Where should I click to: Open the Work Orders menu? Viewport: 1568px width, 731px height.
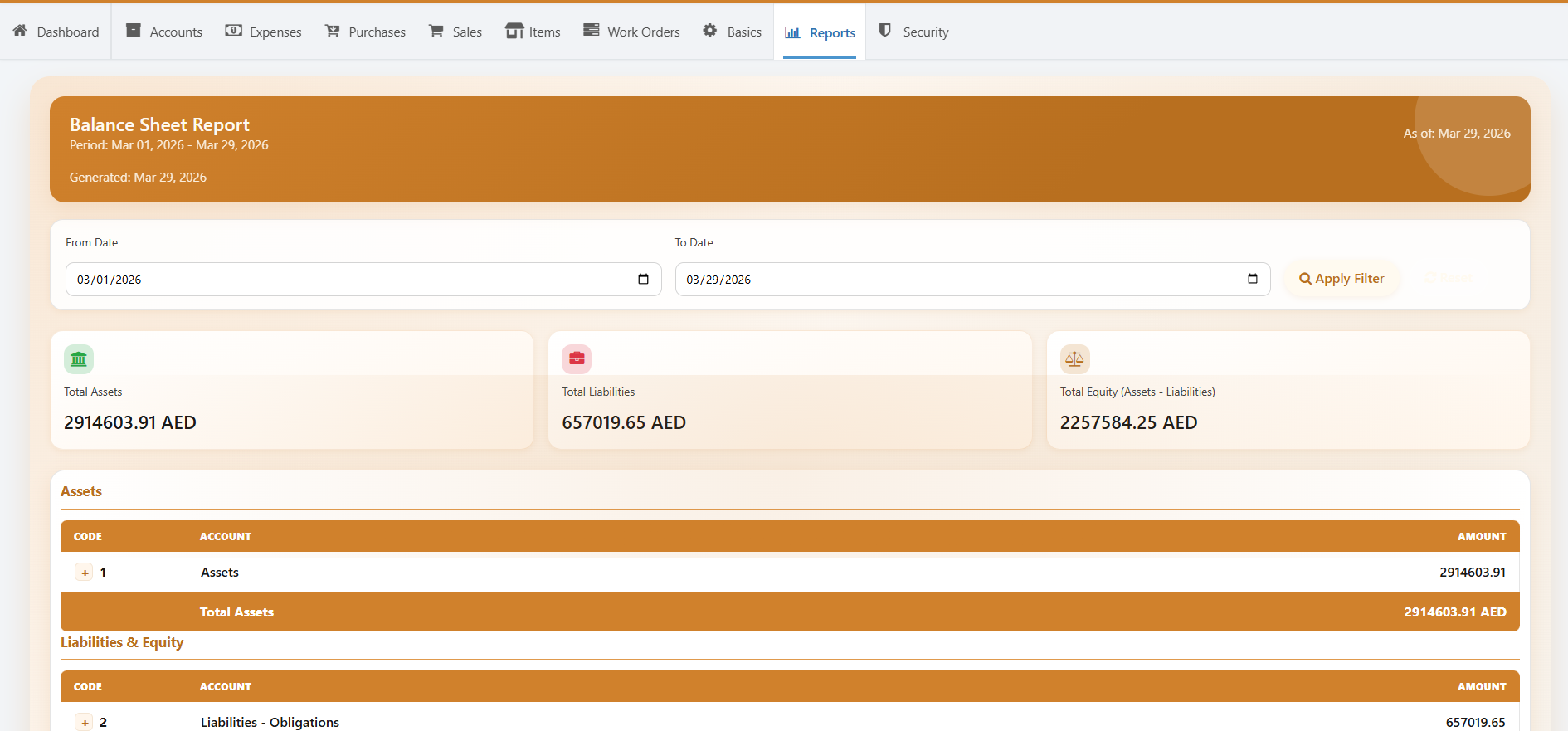[x=632, y=32]
